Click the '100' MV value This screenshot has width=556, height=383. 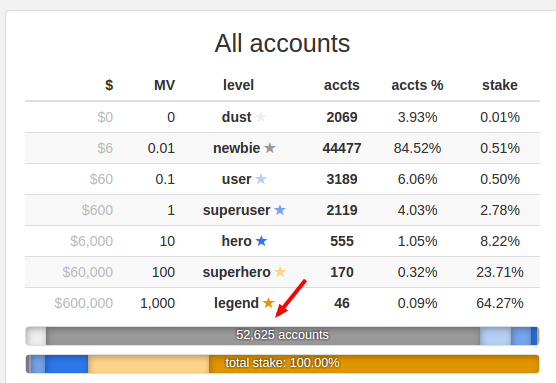(x=163, y=272)
